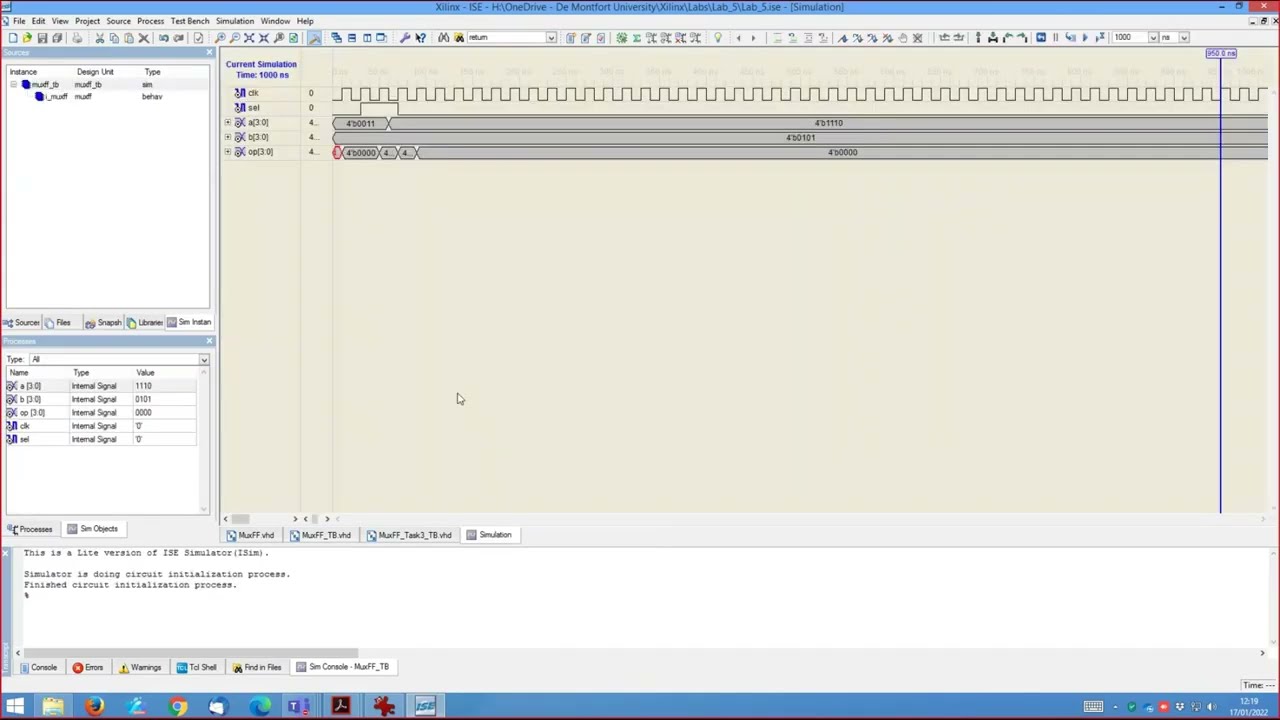Open the find text combo box dropdown
This screenshot has height=720, width=1280.
550,38
